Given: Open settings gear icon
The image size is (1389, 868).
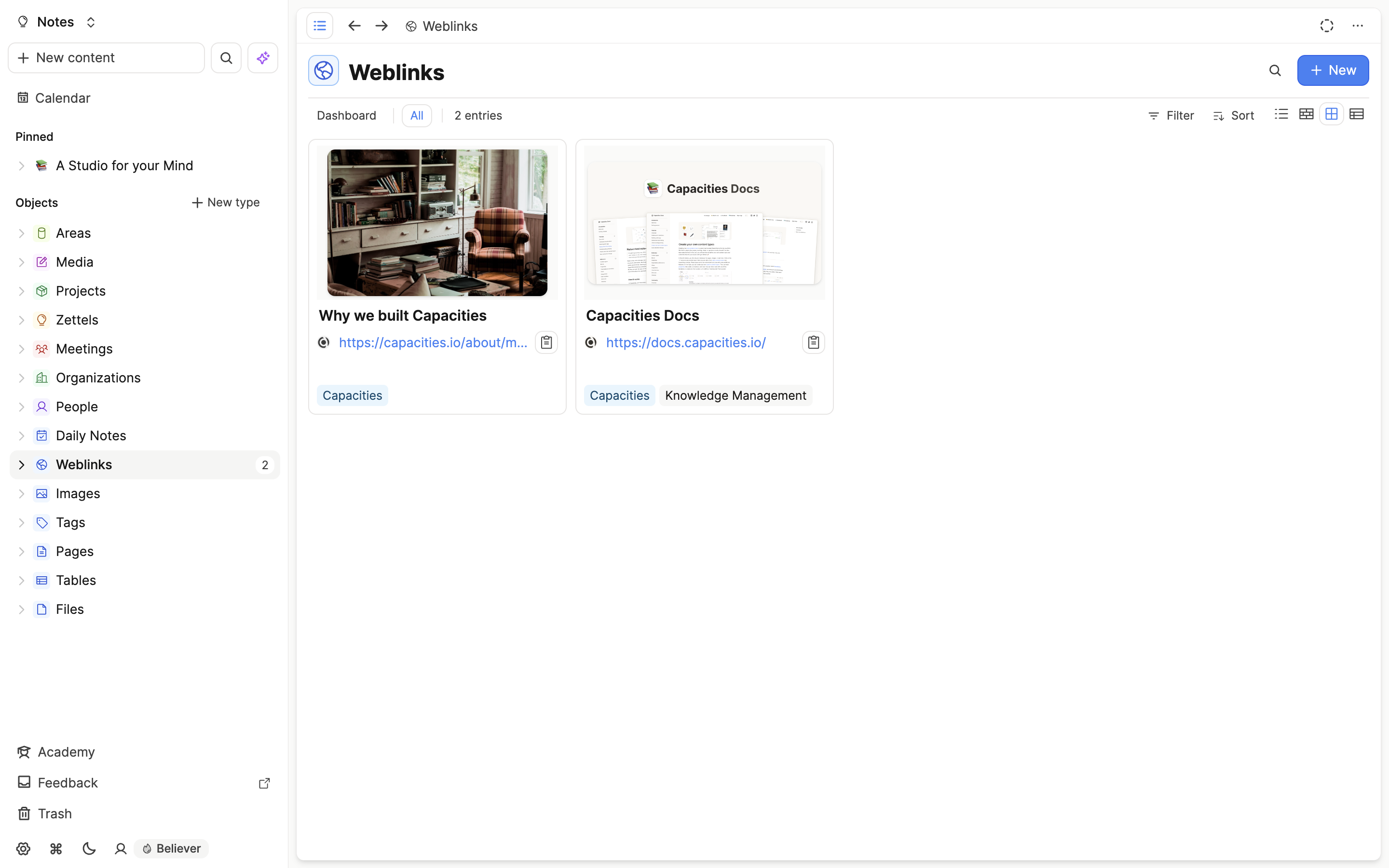Looking at the screenshot, I should pyautogui.click(x=23, y=849).
